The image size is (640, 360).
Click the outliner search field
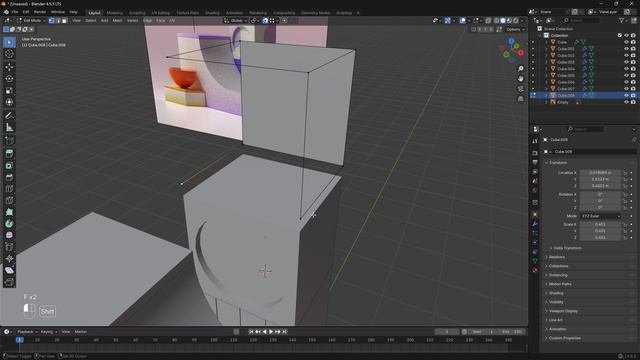click(x=581, y=20)
